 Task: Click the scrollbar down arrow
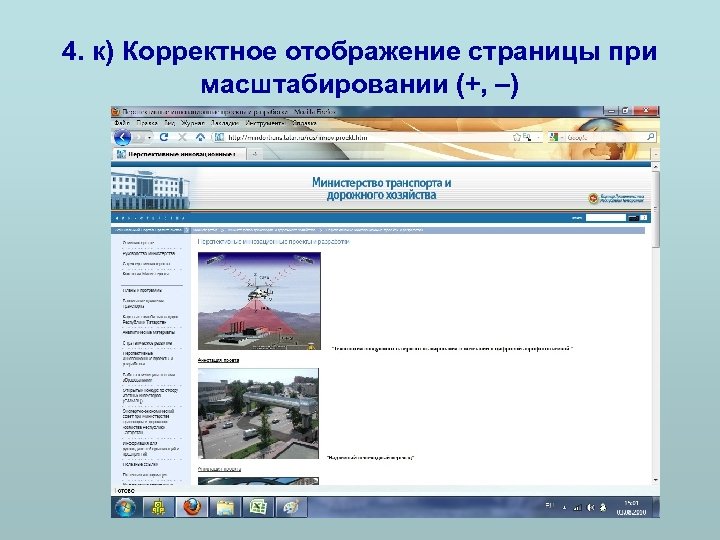point(656,480)
